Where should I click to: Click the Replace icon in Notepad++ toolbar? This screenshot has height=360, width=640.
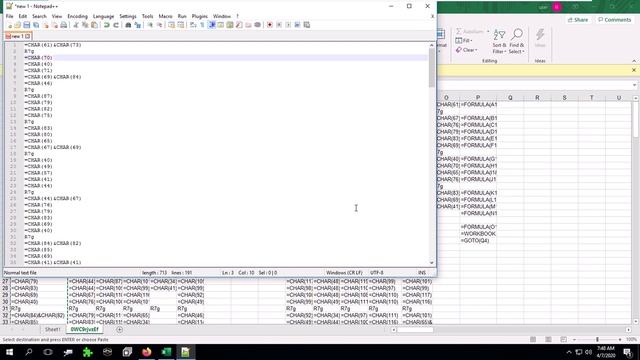pyautogui.click(x=138, y=25)
